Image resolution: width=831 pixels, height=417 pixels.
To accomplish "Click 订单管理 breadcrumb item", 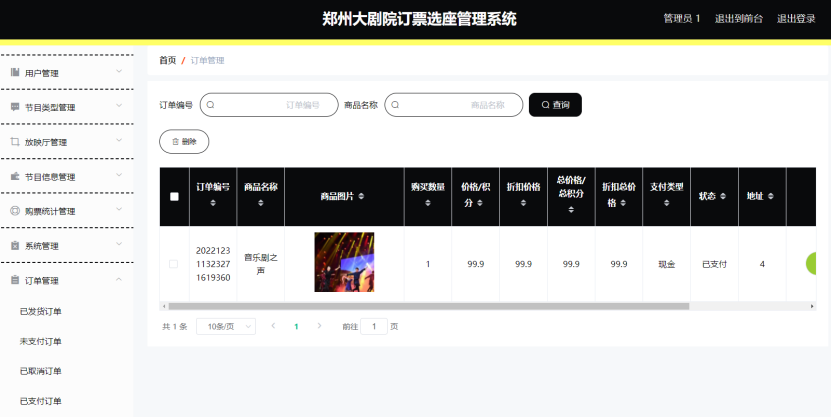I will pyautogui.click(x=207, y=60).
